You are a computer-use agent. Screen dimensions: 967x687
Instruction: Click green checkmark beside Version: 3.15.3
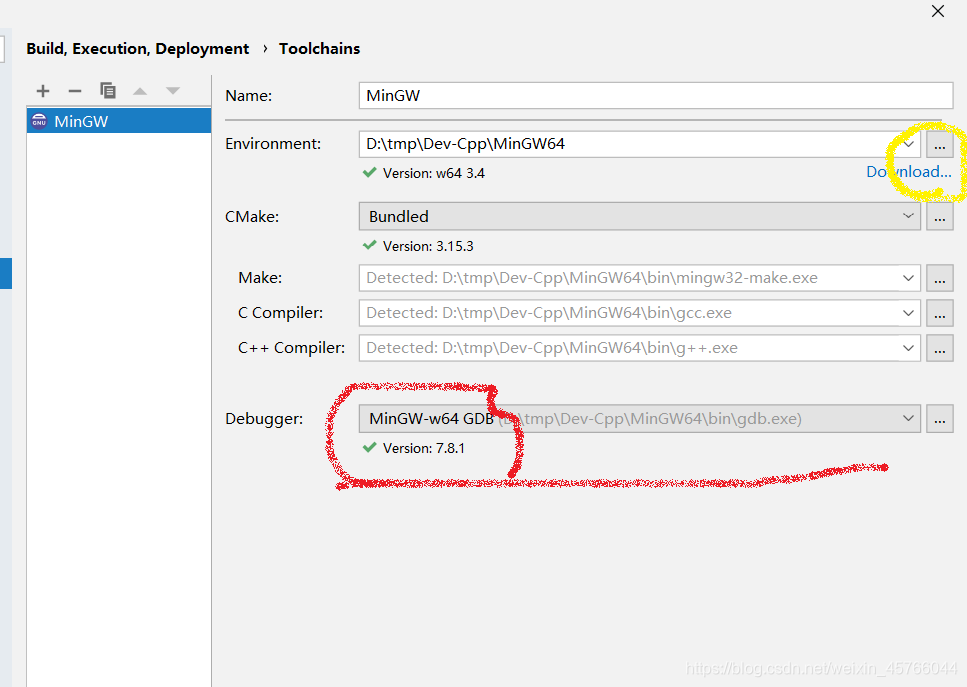click(369, 245)
